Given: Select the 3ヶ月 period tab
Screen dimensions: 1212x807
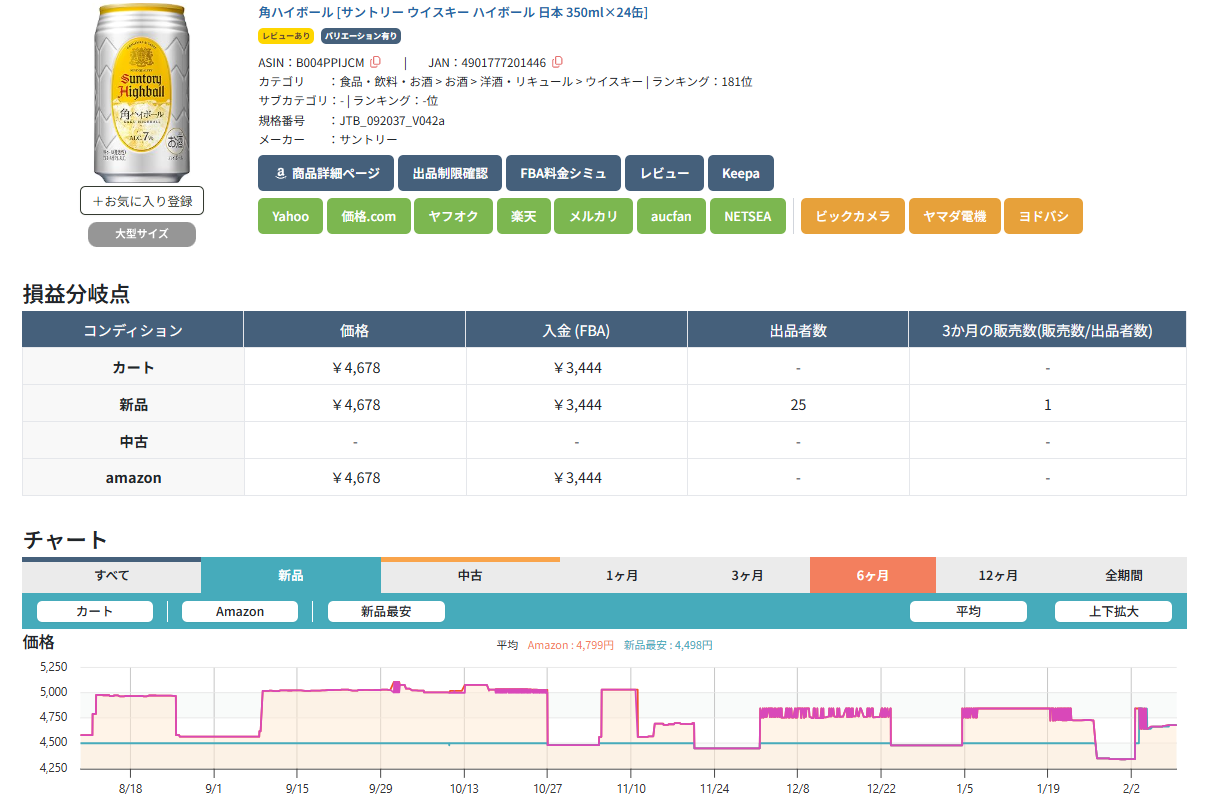Looking at the screenshot, I should point(747,576).
